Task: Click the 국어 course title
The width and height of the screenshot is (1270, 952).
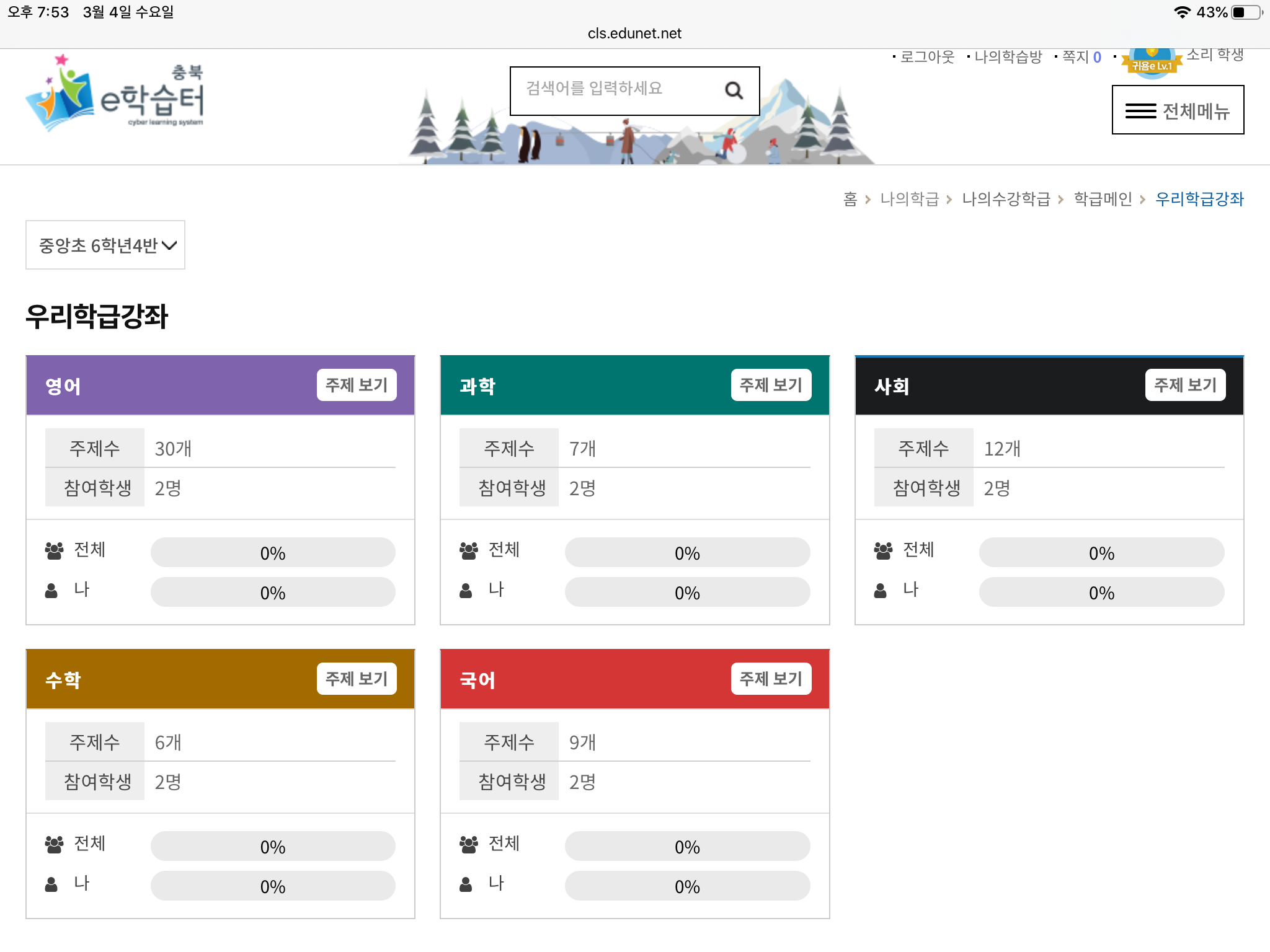Action: pyautogui.click(x=477, y=680)
